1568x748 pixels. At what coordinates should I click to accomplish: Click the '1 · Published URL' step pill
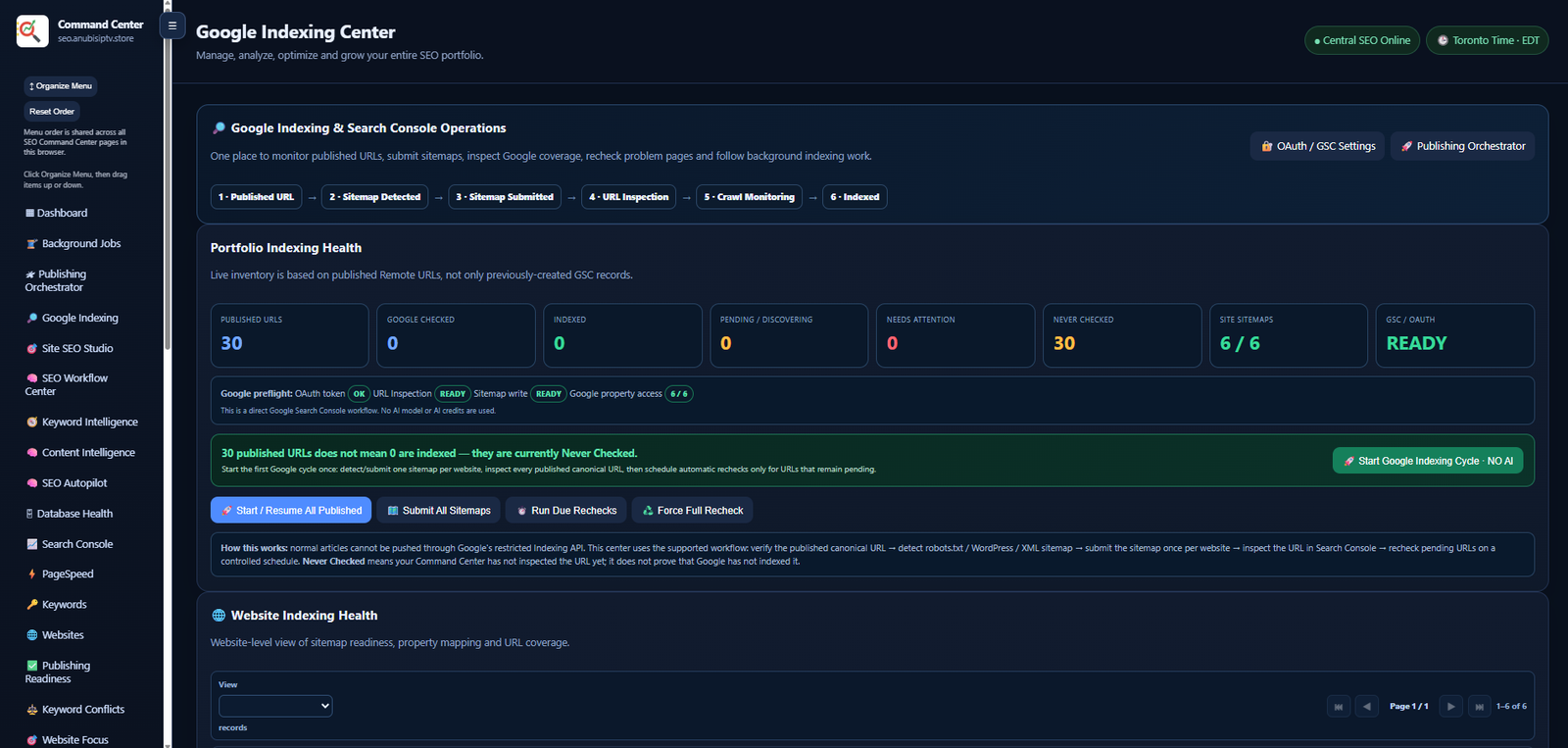tap(256, 197)
